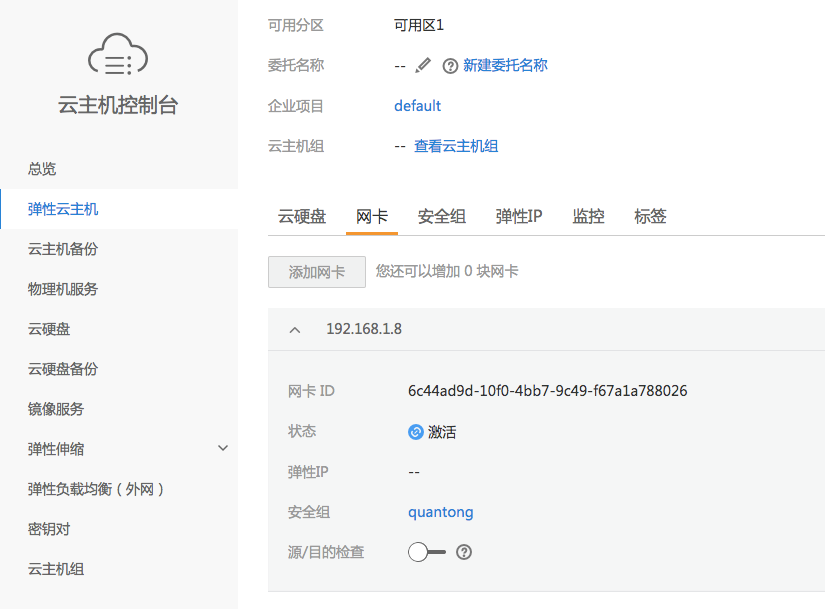This screenshot has width=825, height=609.
Task: Toggle the 源/目的检查 switch
Action: 427,552
